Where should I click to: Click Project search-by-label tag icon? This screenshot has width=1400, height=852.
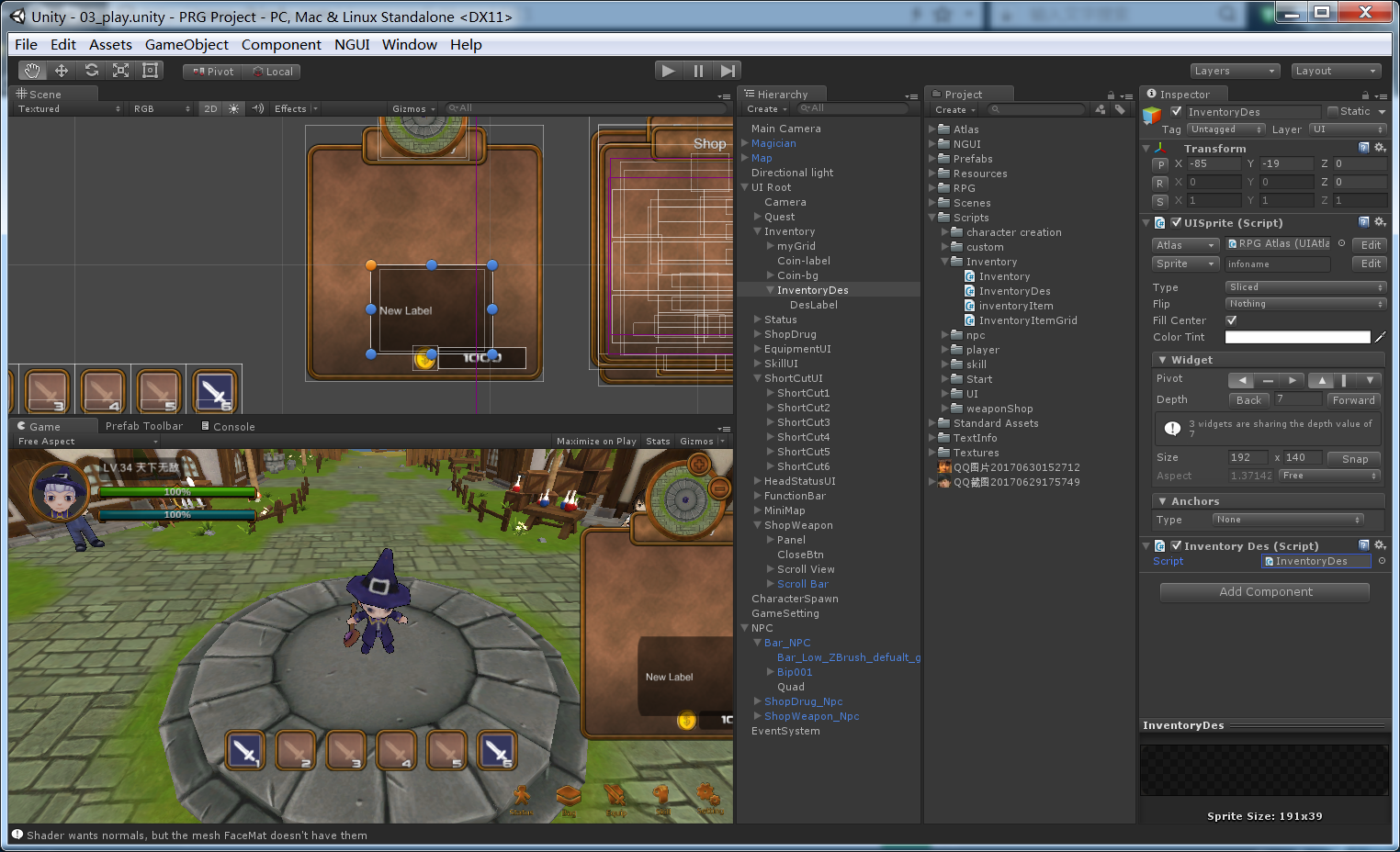(x=1120, y=109)
